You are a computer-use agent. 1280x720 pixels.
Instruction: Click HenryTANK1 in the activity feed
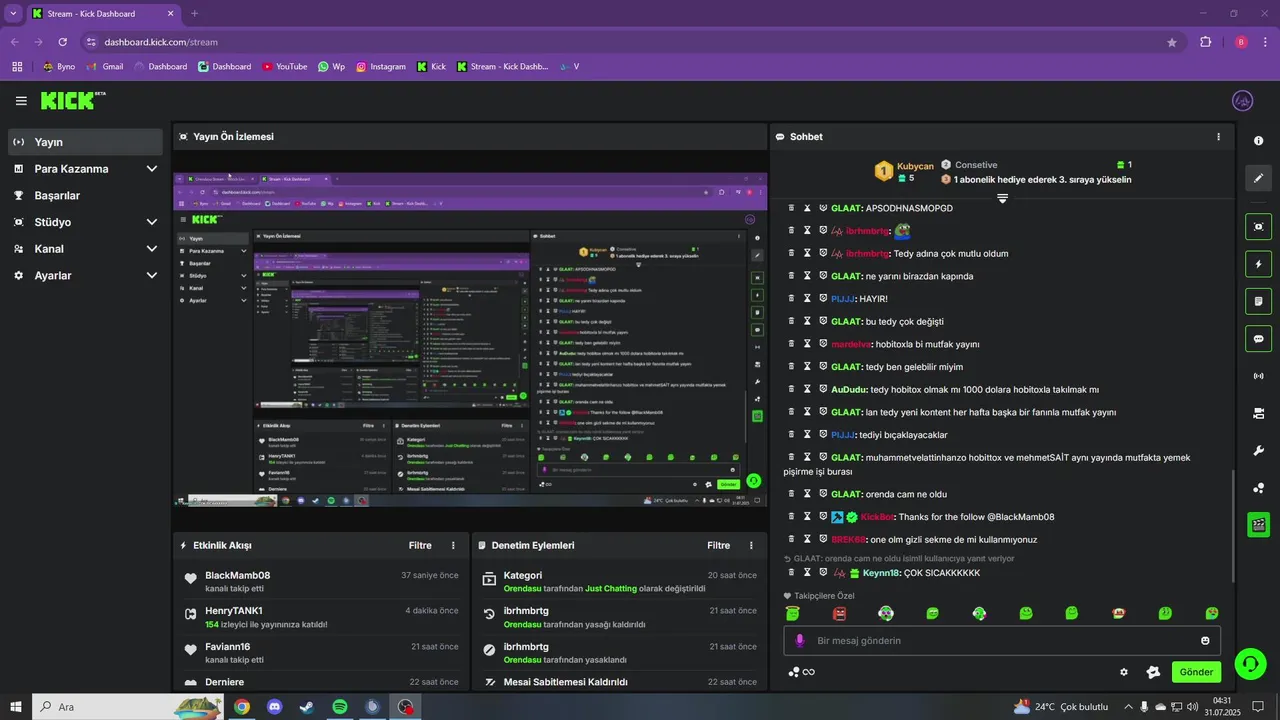click(234, 610)
